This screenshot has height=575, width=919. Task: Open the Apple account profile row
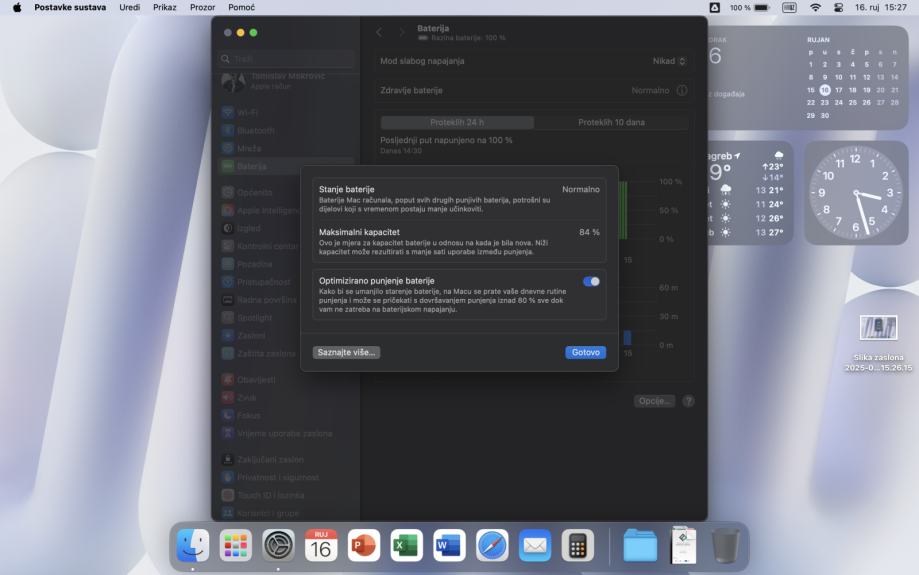[287, 81]
